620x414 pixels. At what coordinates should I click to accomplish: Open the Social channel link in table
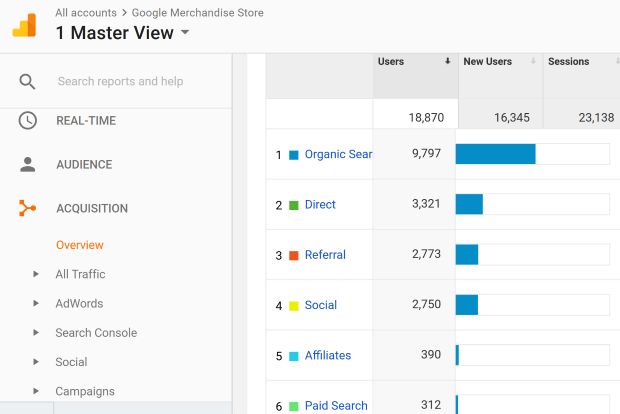pos(321,305)
